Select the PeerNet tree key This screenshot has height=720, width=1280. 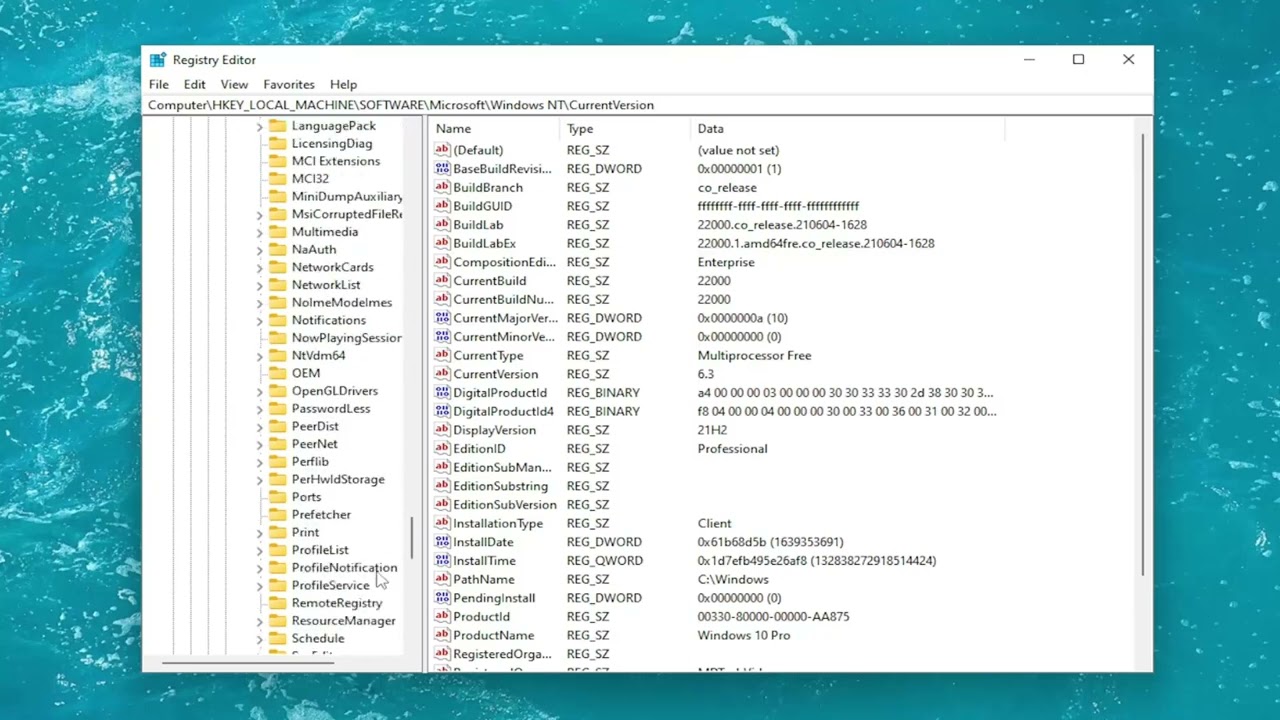(x=314, y=444)
